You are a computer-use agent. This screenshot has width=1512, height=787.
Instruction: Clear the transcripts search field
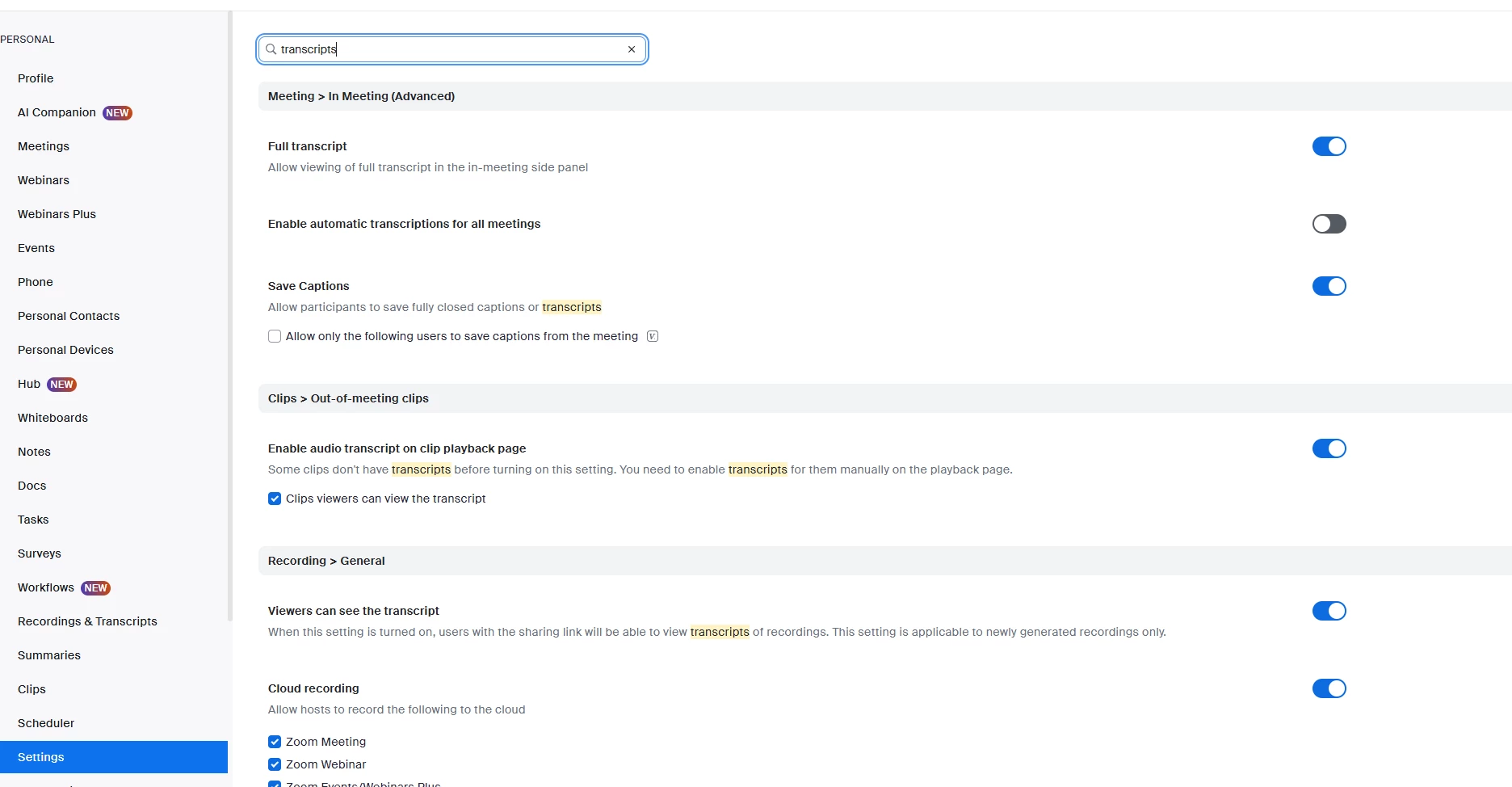[x=632, y=49]
